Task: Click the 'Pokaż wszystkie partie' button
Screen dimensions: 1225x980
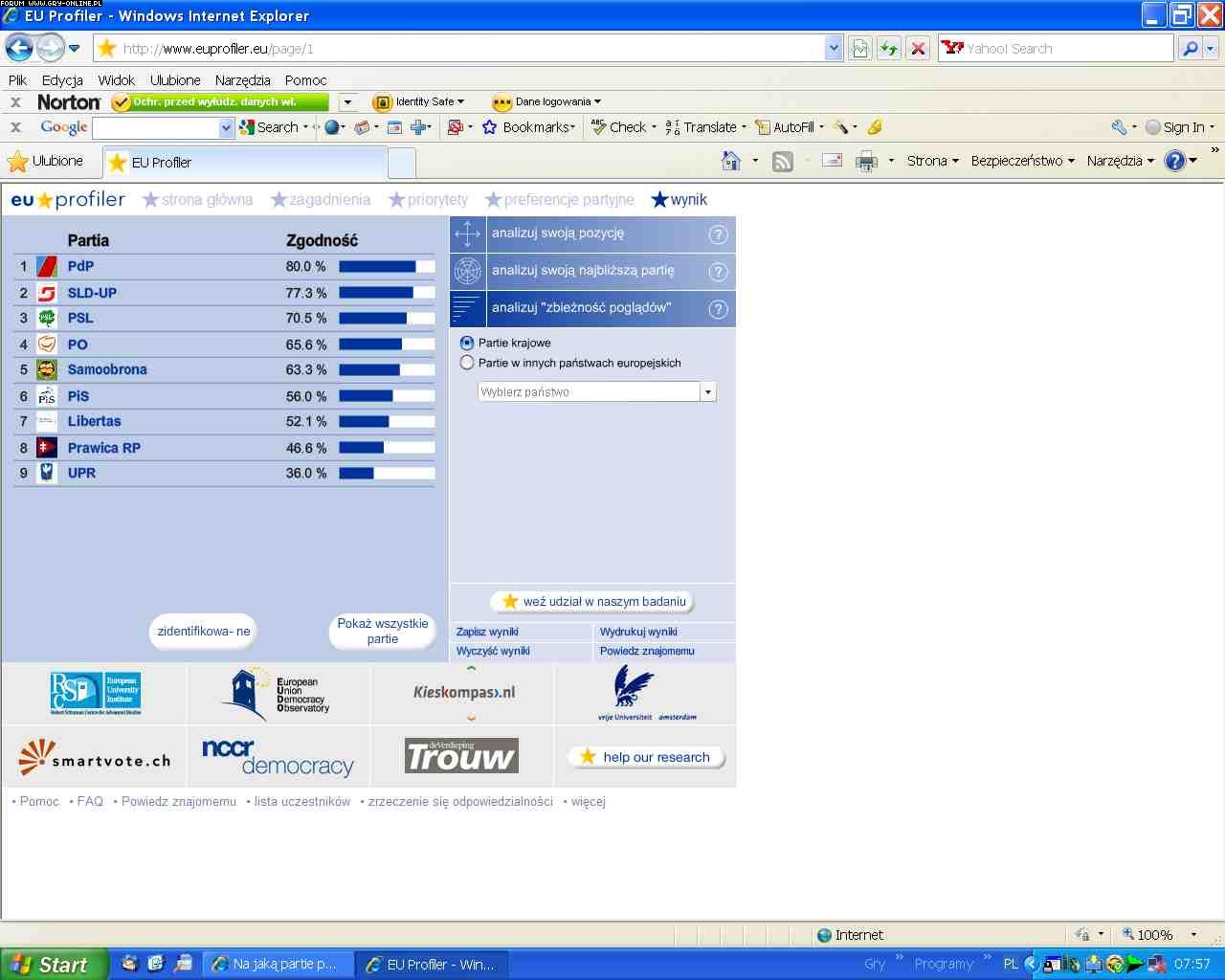Action: click(383, 632)
